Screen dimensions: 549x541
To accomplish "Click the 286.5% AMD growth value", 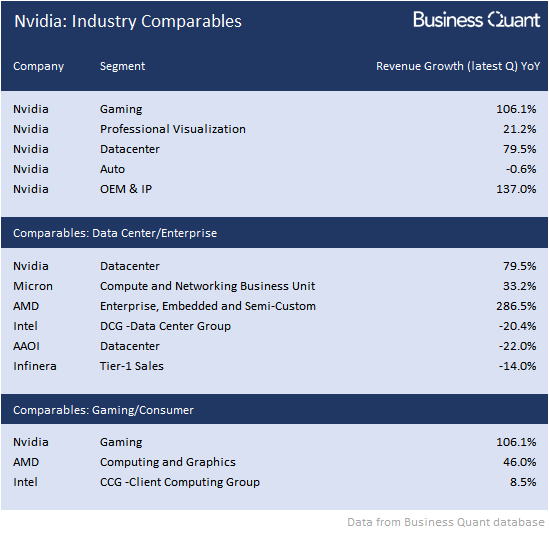I will coord(516,306).
